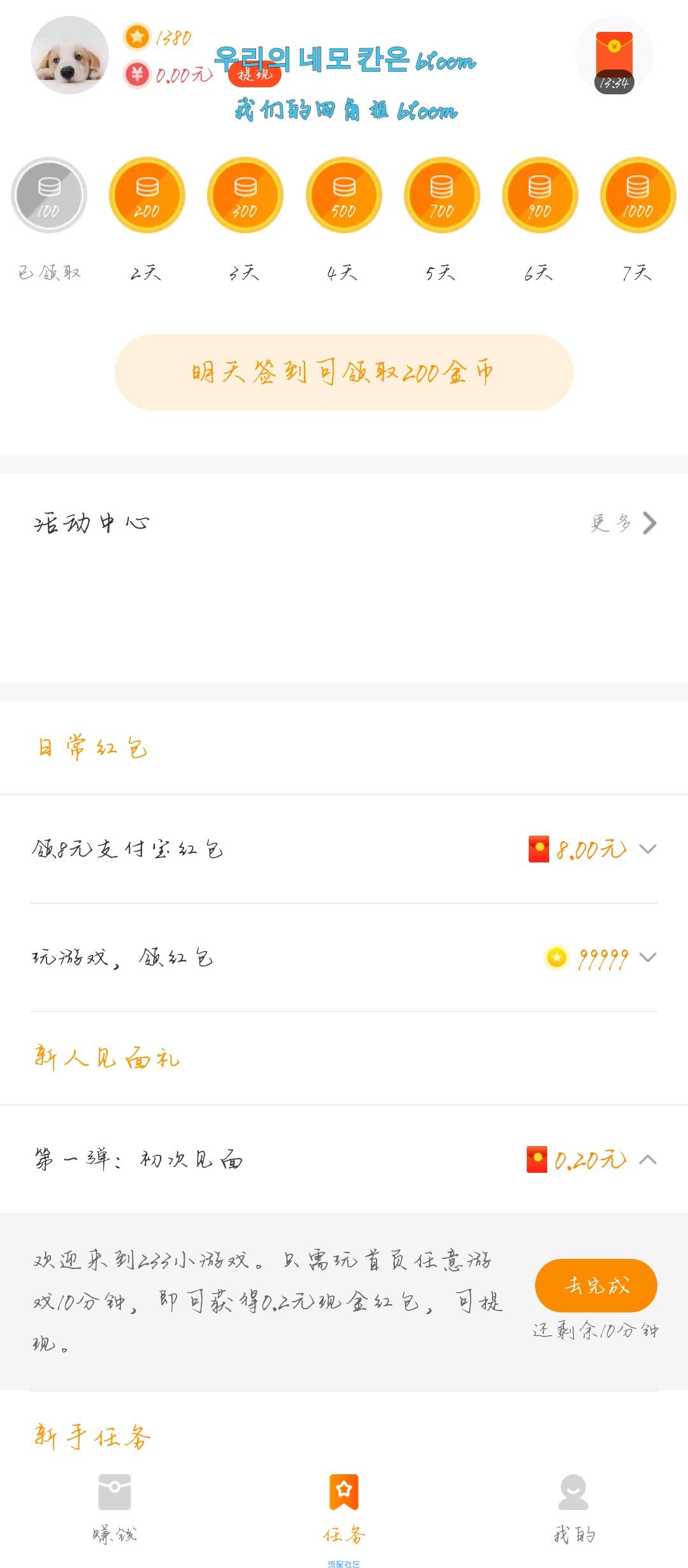Select the greyed 100 coin already claimed
The image size is (688, 1568).
(49, 195)
